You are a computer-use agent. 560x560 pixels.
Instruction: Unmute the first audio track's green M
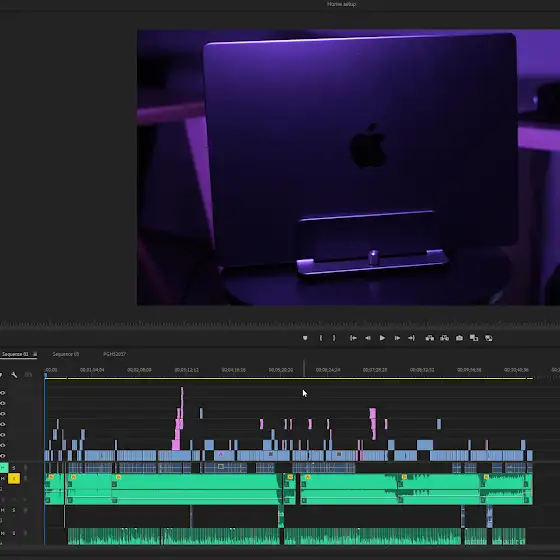(4, 468)
